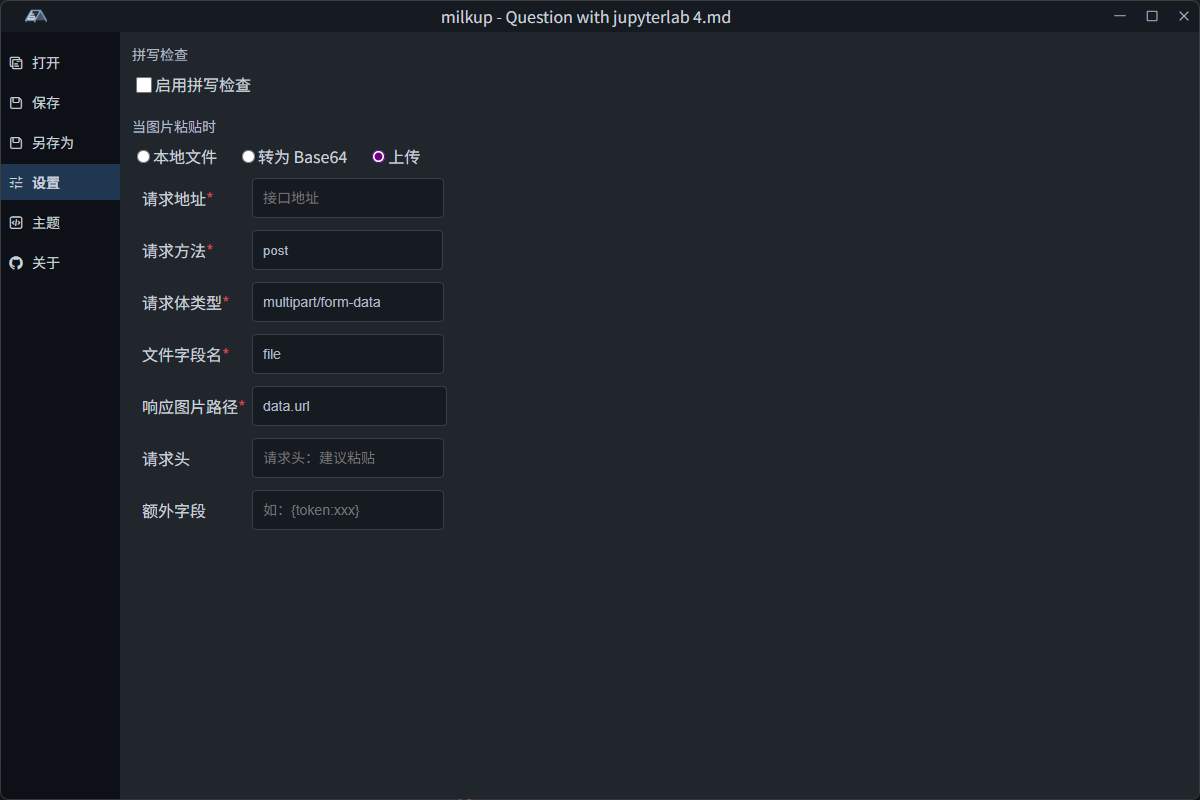
Task: Select the 上传 radio option
Action: click(378, 157)
